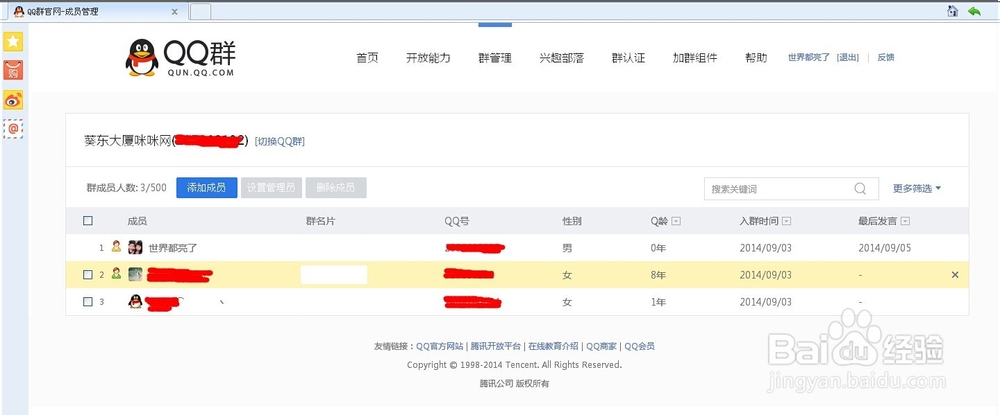This screenshot has width=1000, height=415.
Task: Click the avatar of member 2
Action: click(135, 274)
